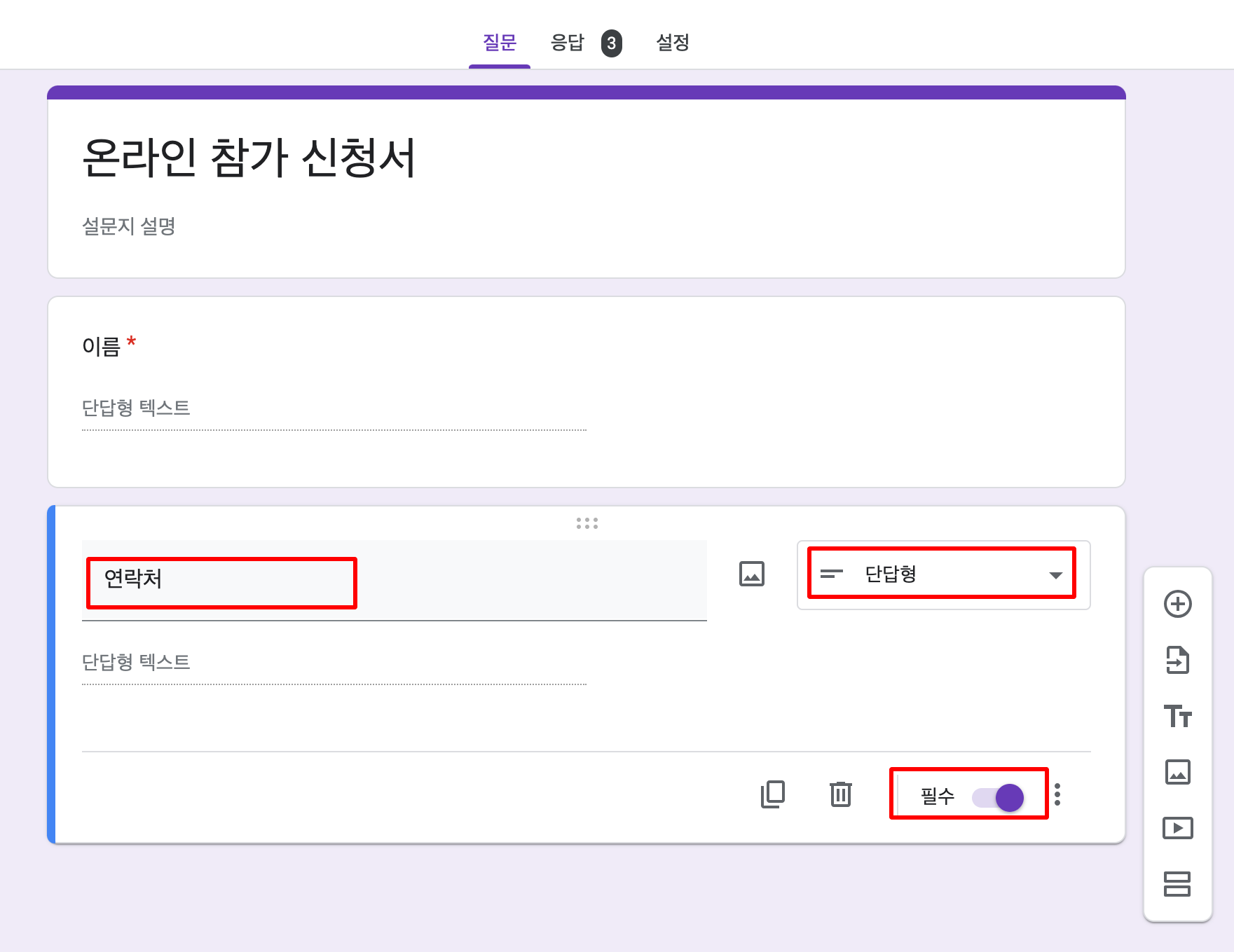Screen dimensions: 1234x952
Task: Click the add question plus icon
Action: tap(1177, 604)
